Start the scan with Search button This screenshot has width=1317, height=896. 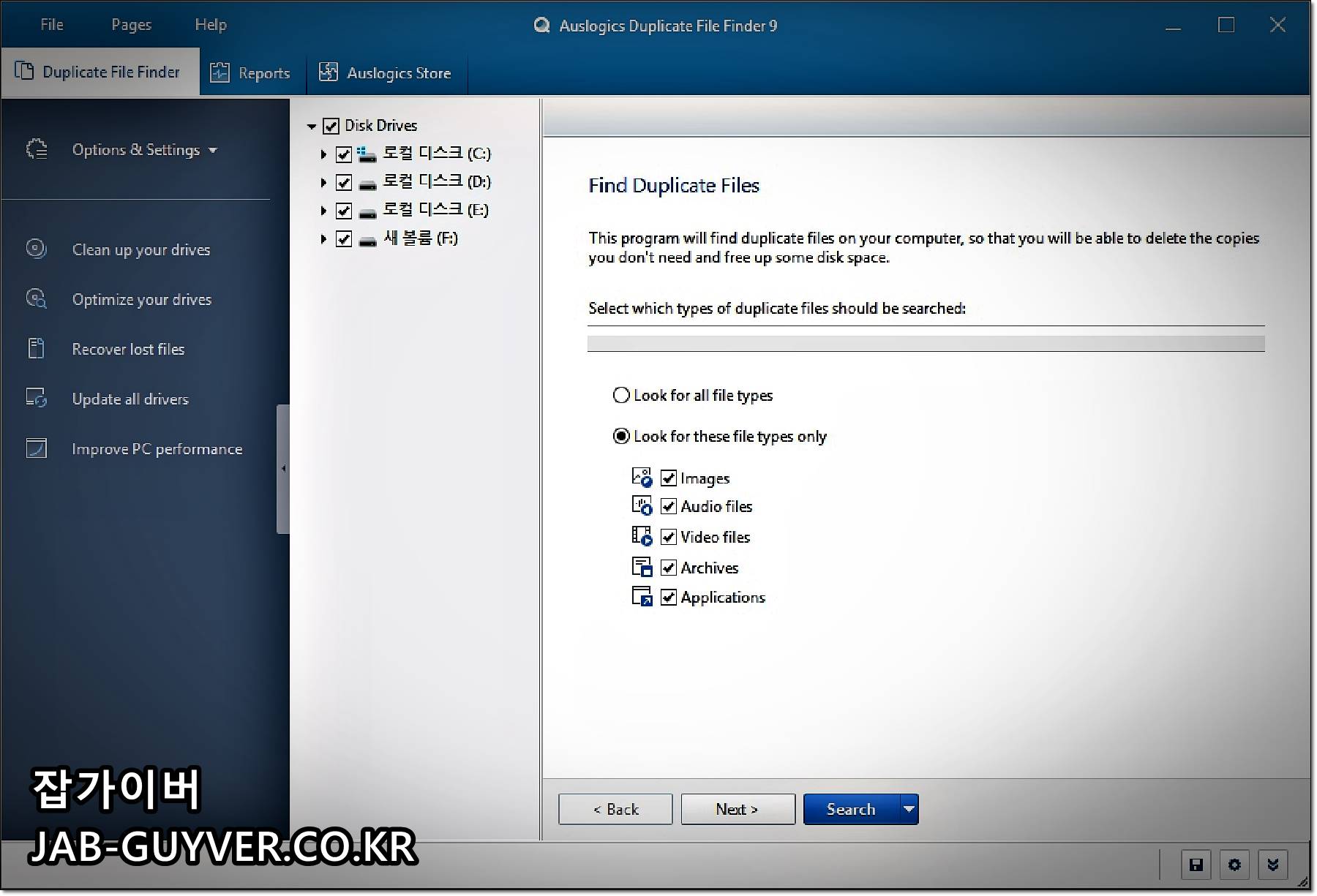click(851, 809)
